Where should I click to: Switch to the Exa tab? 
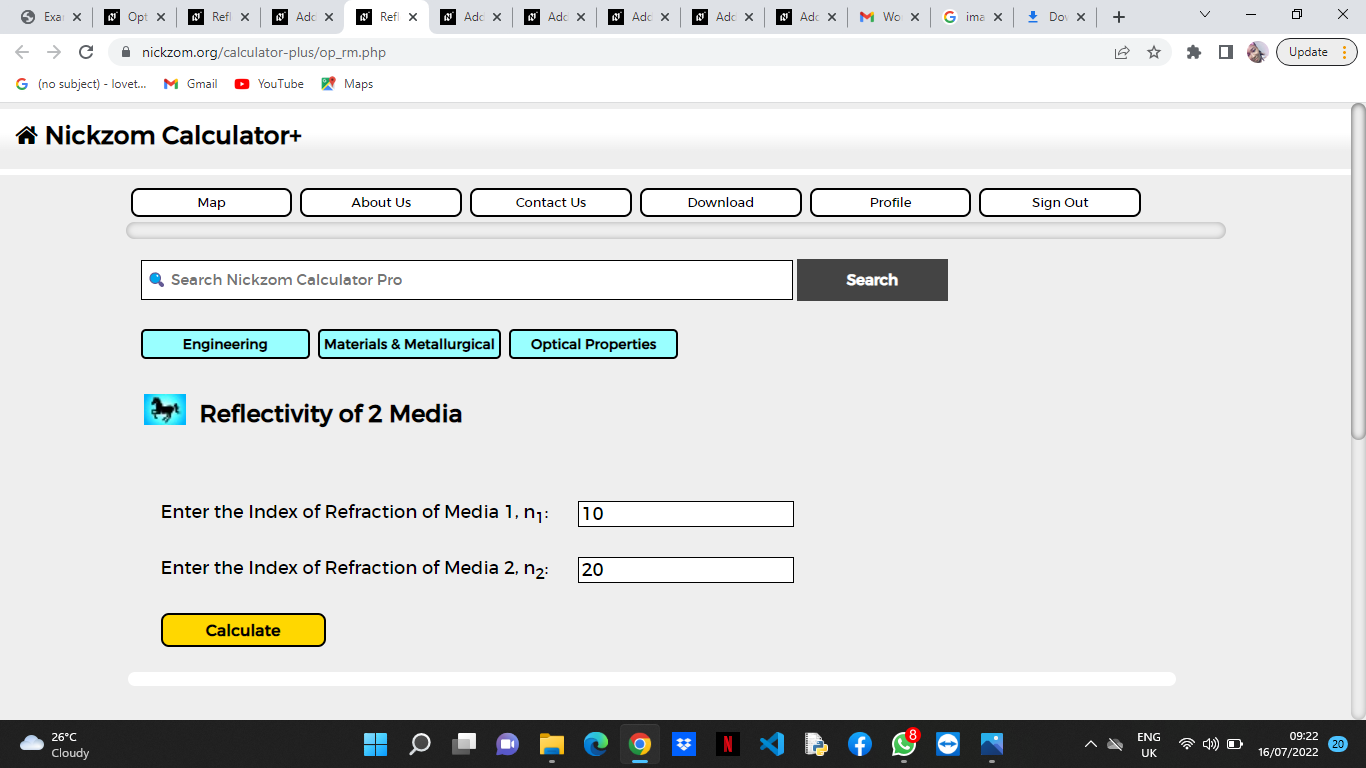pos(50,17)
